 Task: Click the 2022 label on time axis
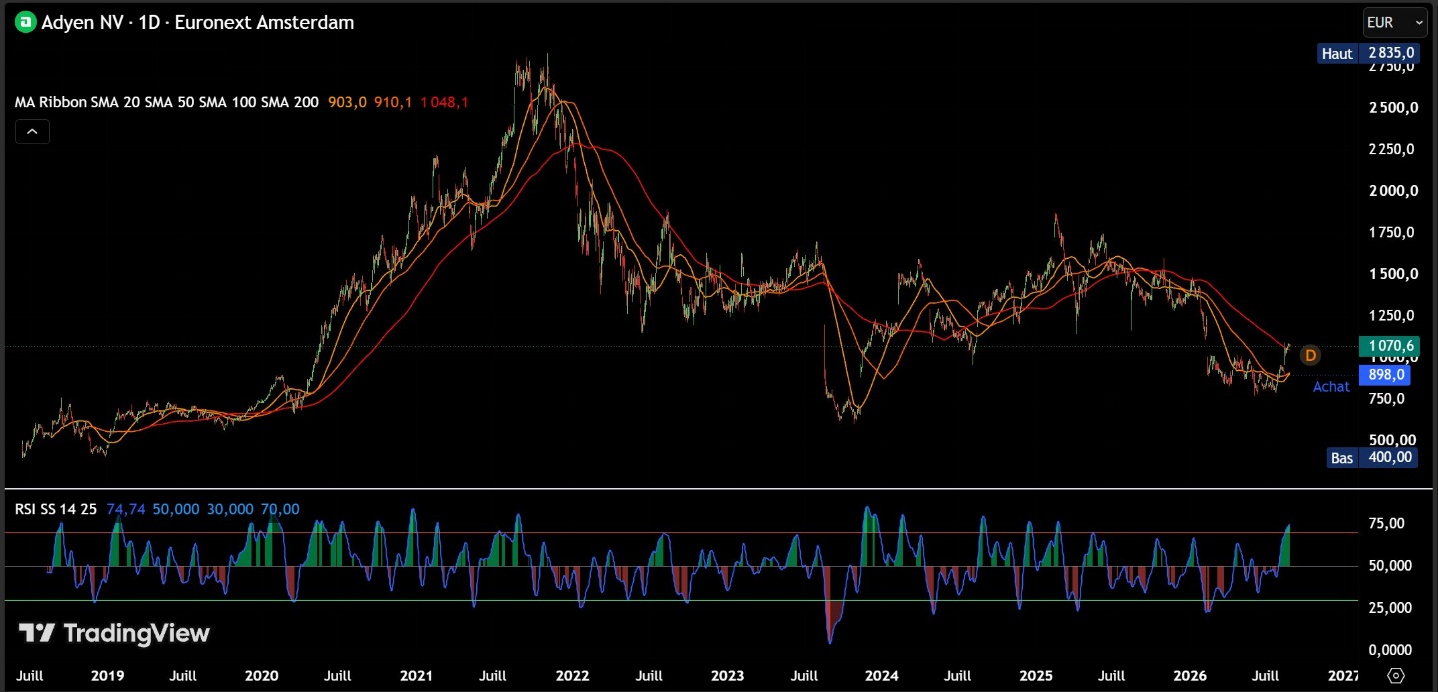coord(572,675)
